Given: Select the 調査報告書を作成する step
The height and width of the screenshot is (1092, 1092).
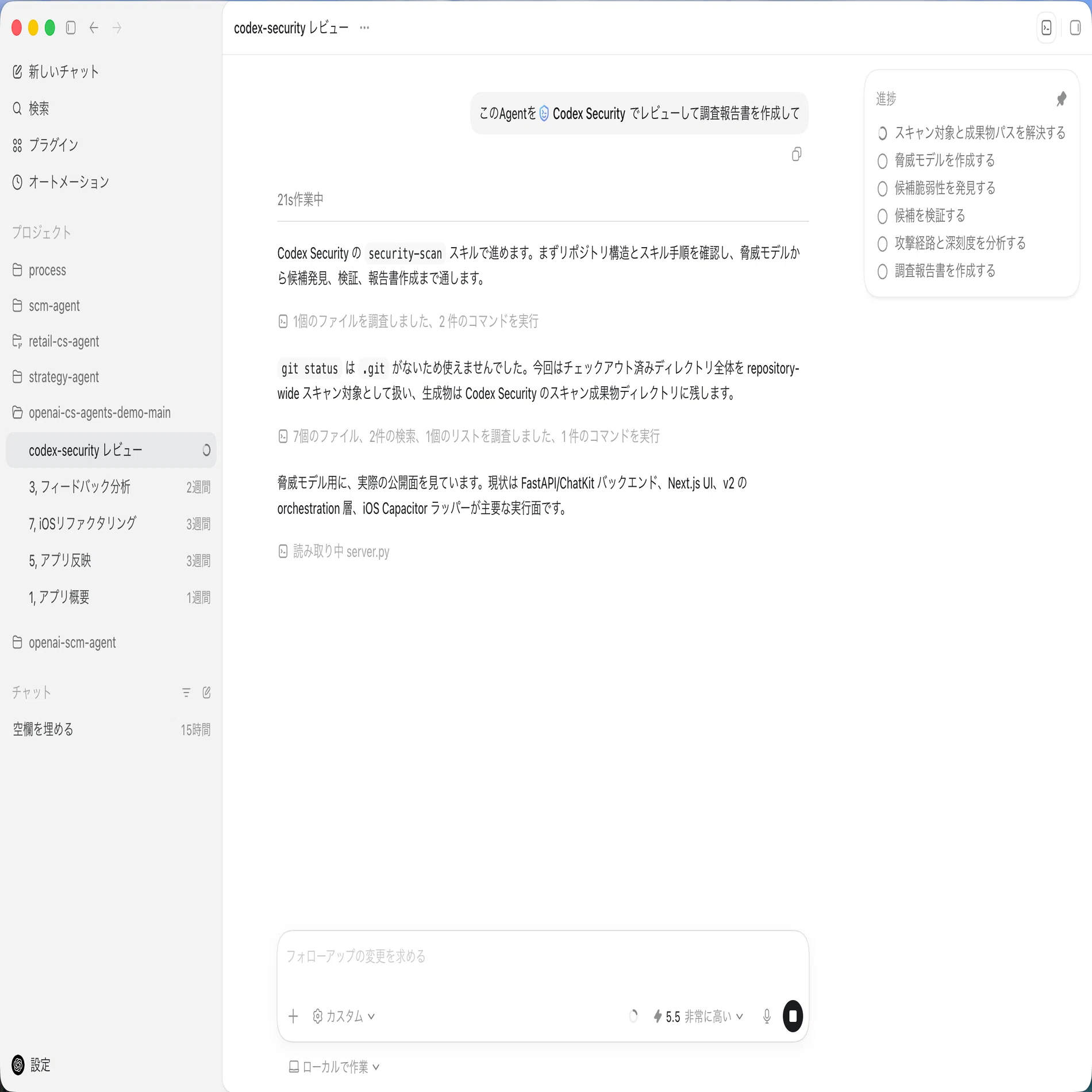Looking at the screenshot, I should click(x=936, y=271).
